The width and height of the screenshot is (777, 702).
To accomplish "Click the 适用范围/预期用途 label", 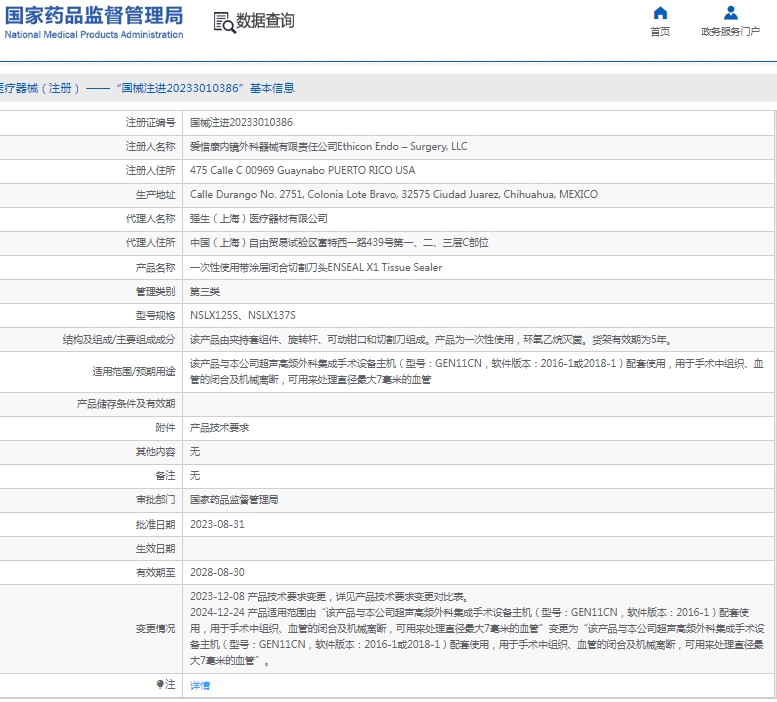I will 134,372.
